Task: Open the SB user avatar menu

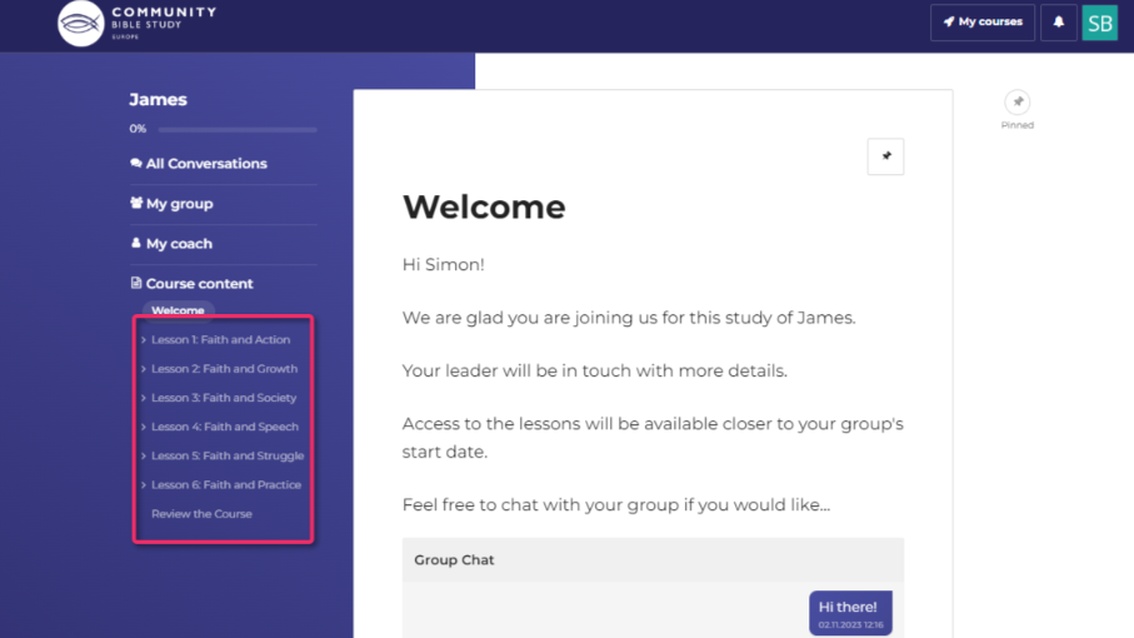Action: click(1099, 22)
